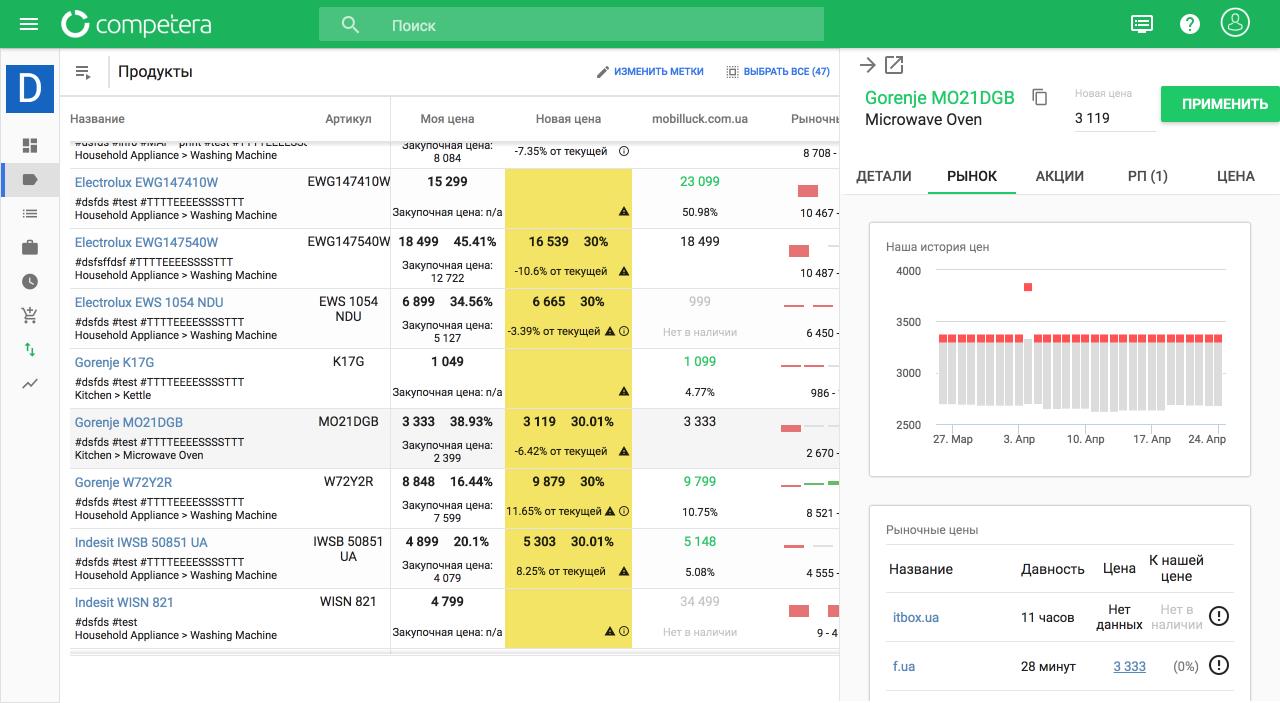Open the green up-down arrows sidebar icon

tap(30, 350)
